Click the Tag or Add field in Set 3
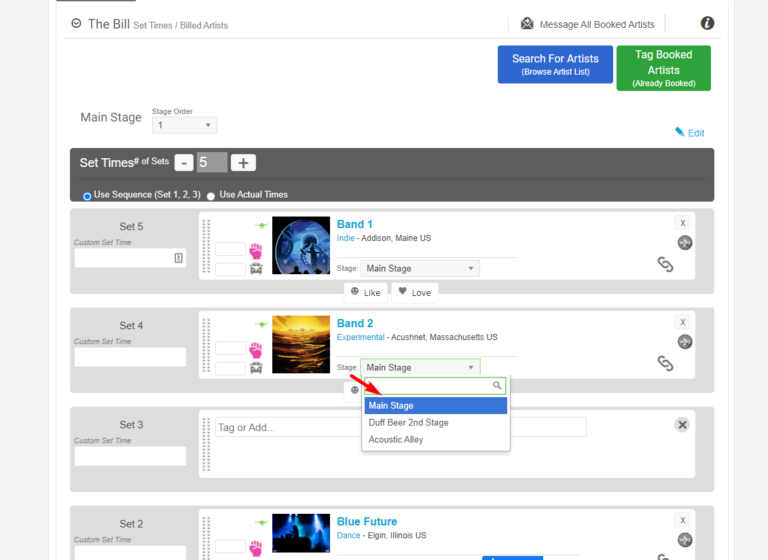Screen dimensions: 768x560 click(401, 427)
